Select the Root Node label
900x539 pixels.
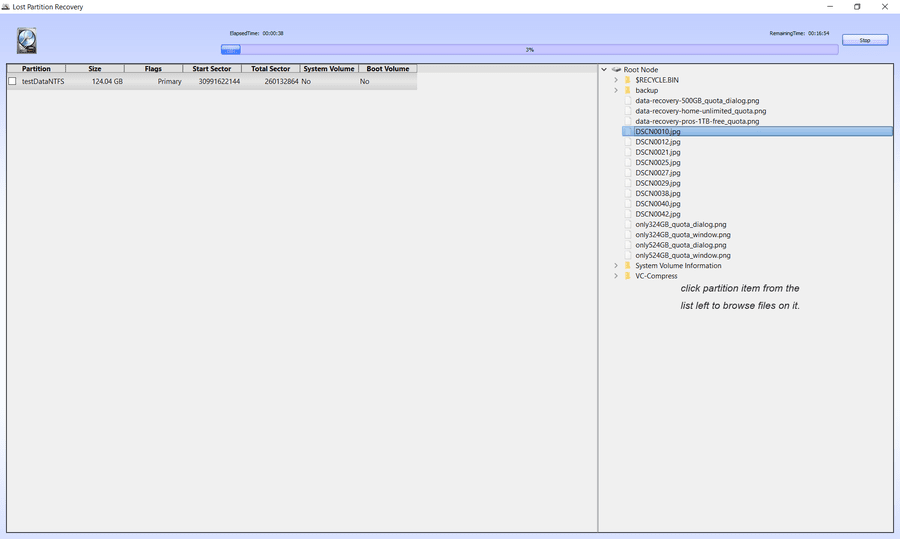coord(641,69)
